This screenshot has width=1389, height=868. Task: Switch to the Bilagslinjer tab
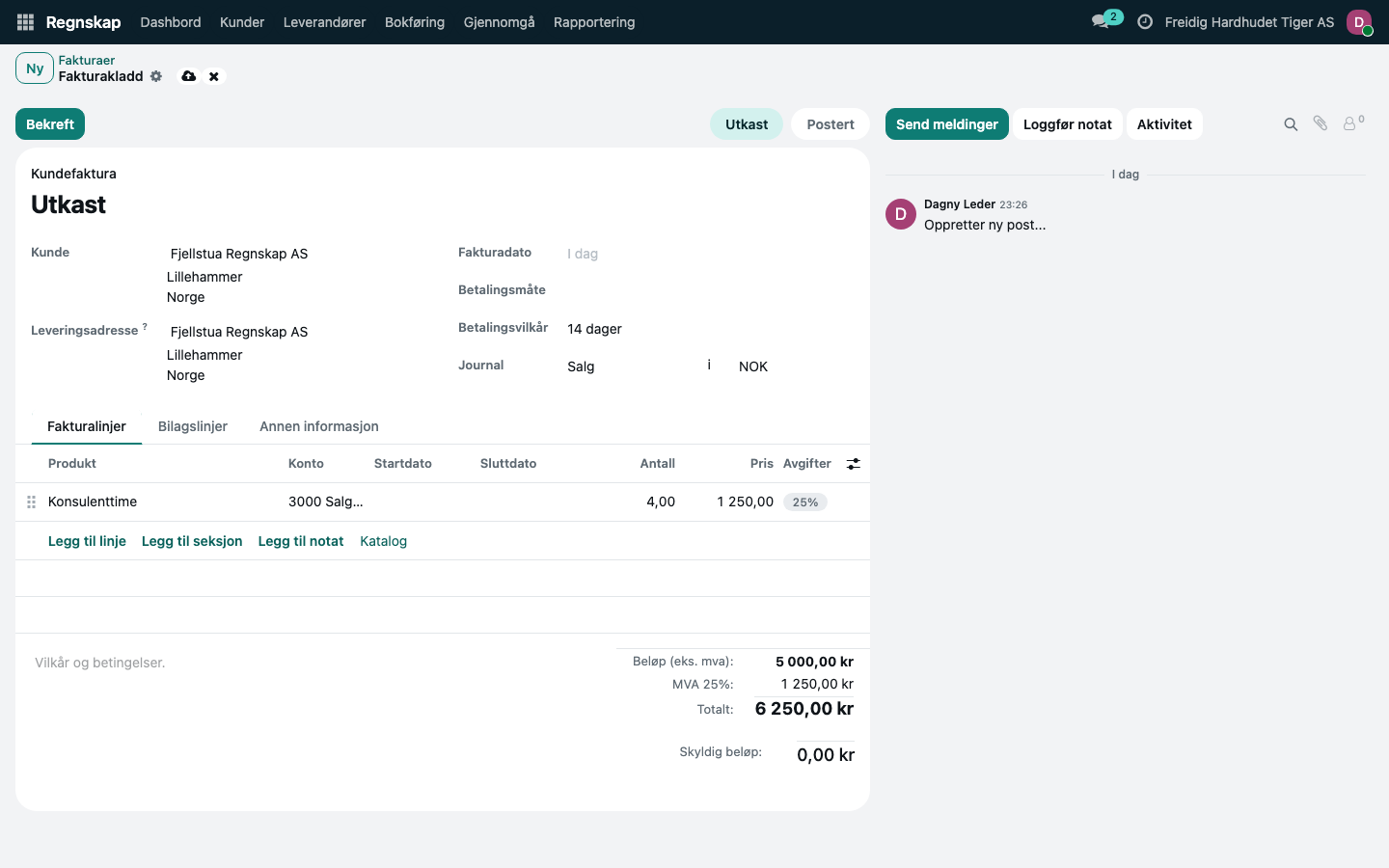click(193, 426)
